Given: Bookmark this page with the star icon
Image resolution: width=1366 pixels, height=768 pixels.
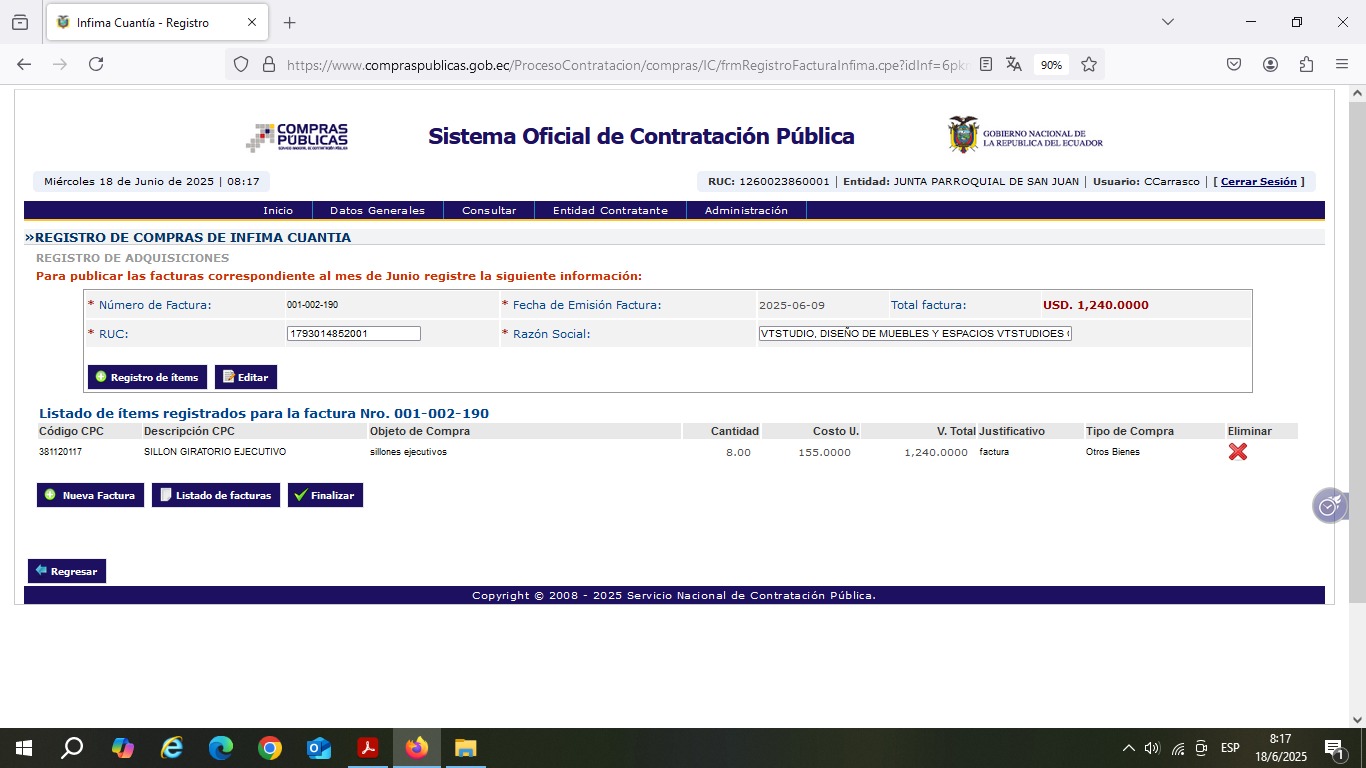Looking at the screenshot, I should pos(1089,64).
